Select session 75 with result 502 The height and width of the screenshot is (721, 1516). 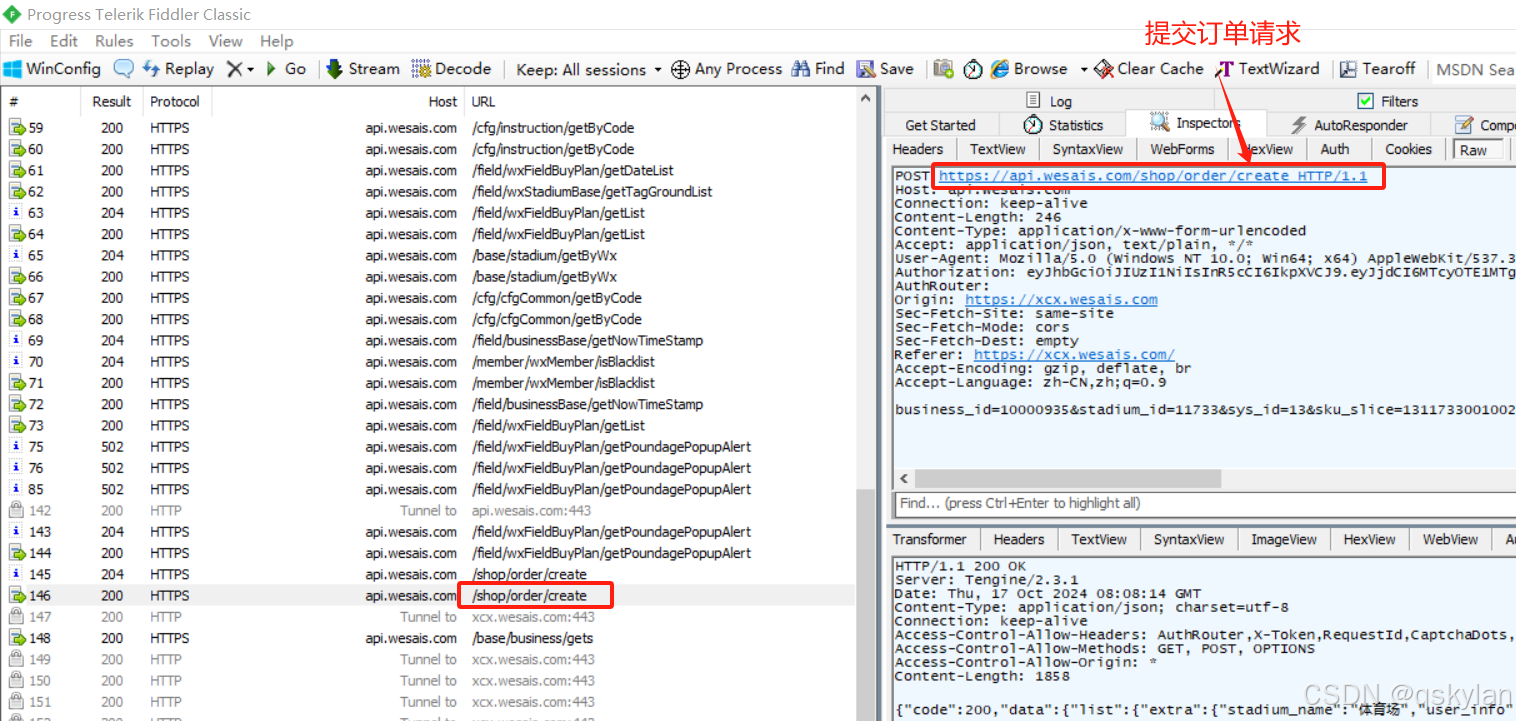428,447
